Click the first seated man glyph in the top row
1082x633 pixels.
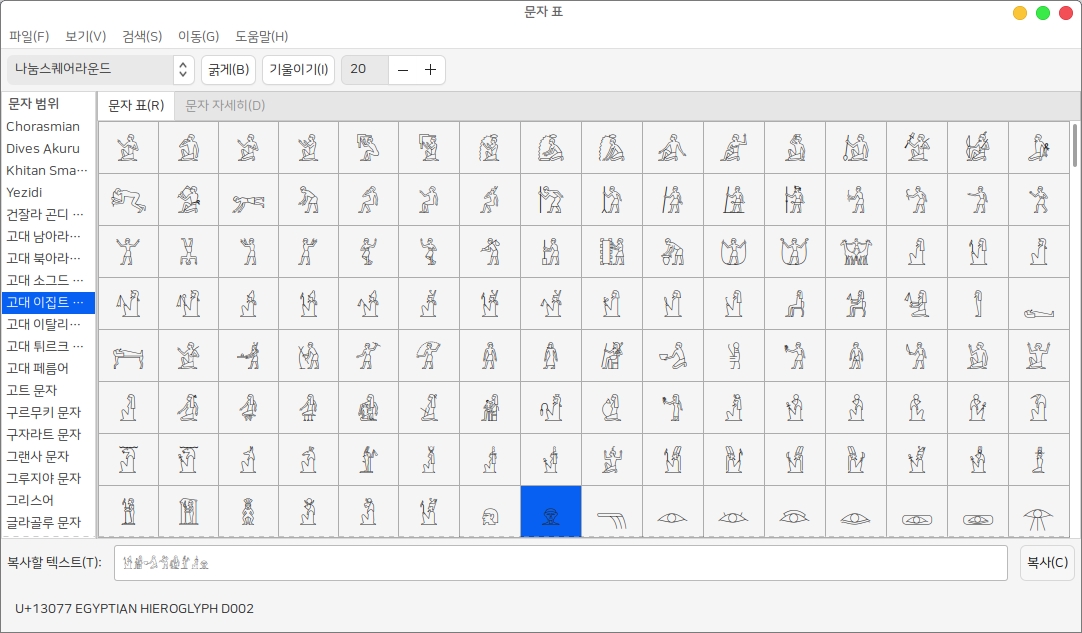coord(127,147)
